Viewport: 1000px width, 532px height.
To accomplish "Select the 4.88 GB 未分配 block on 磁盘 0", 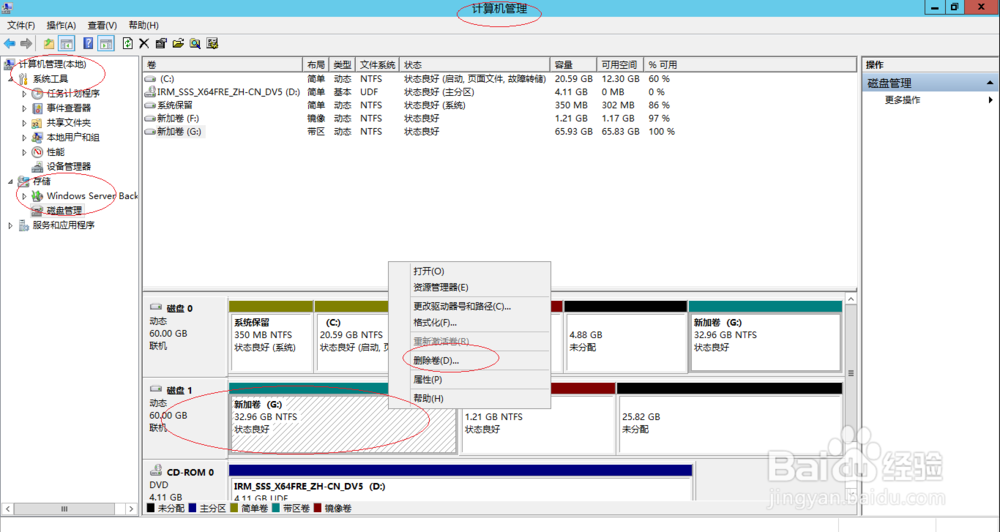I will (x=626, y=336).
